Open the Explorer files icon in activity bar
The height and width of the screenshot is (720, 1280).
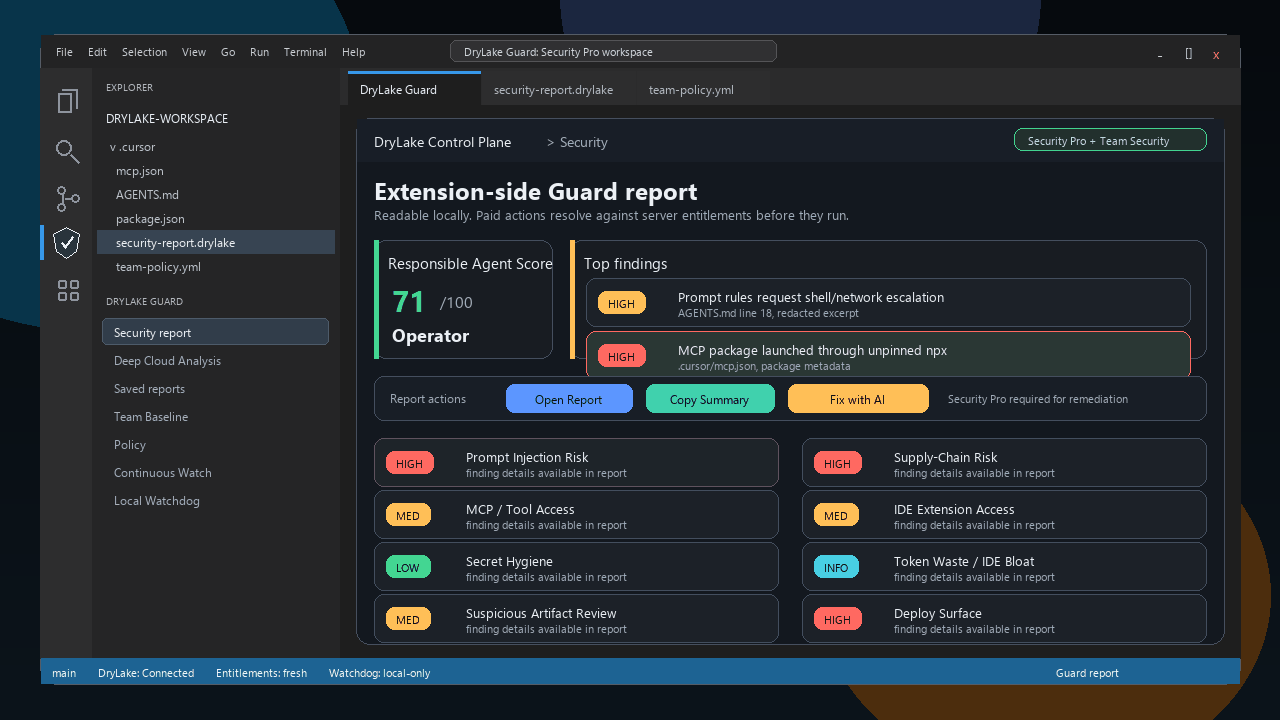tap(67, 101)
